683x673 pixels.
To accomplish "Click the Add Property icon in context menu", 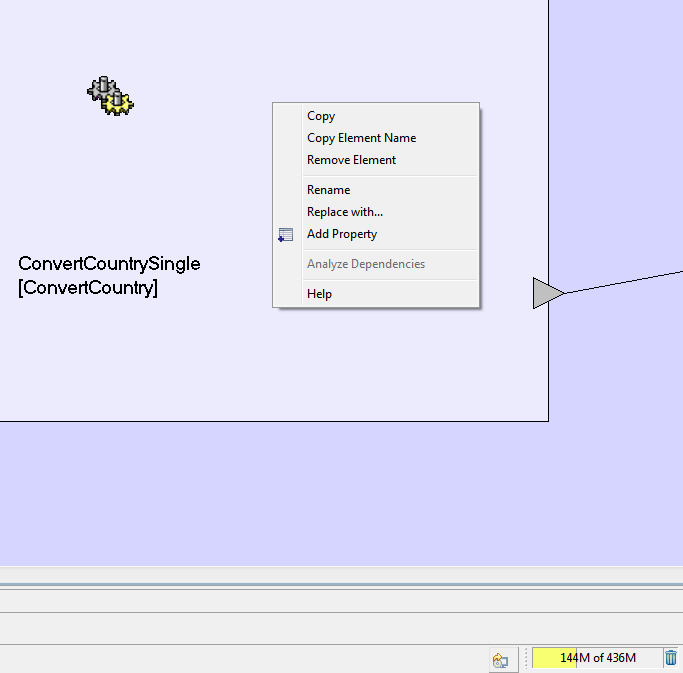I will [286, 235].
